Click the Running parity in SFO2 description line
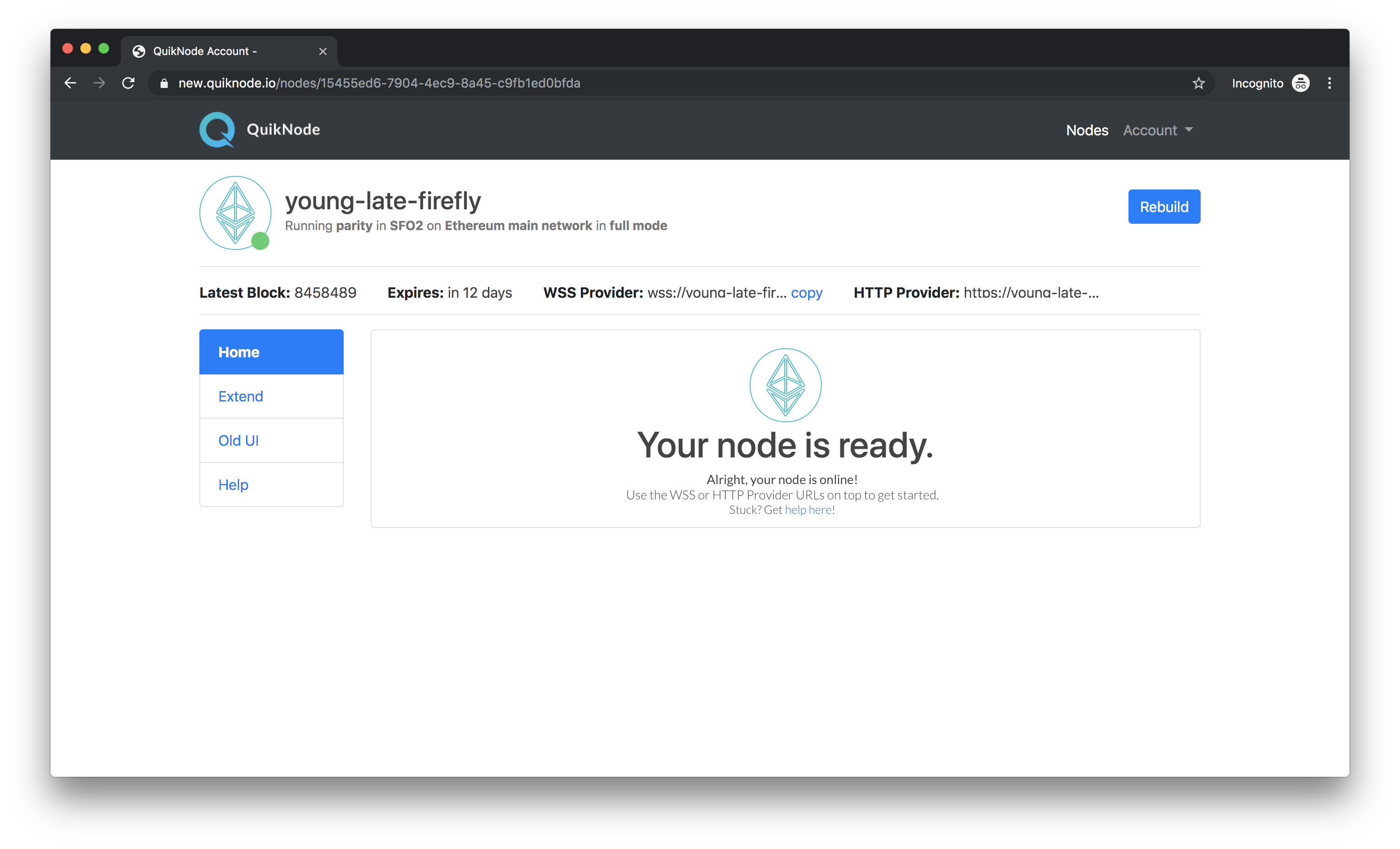 point(475,226)
